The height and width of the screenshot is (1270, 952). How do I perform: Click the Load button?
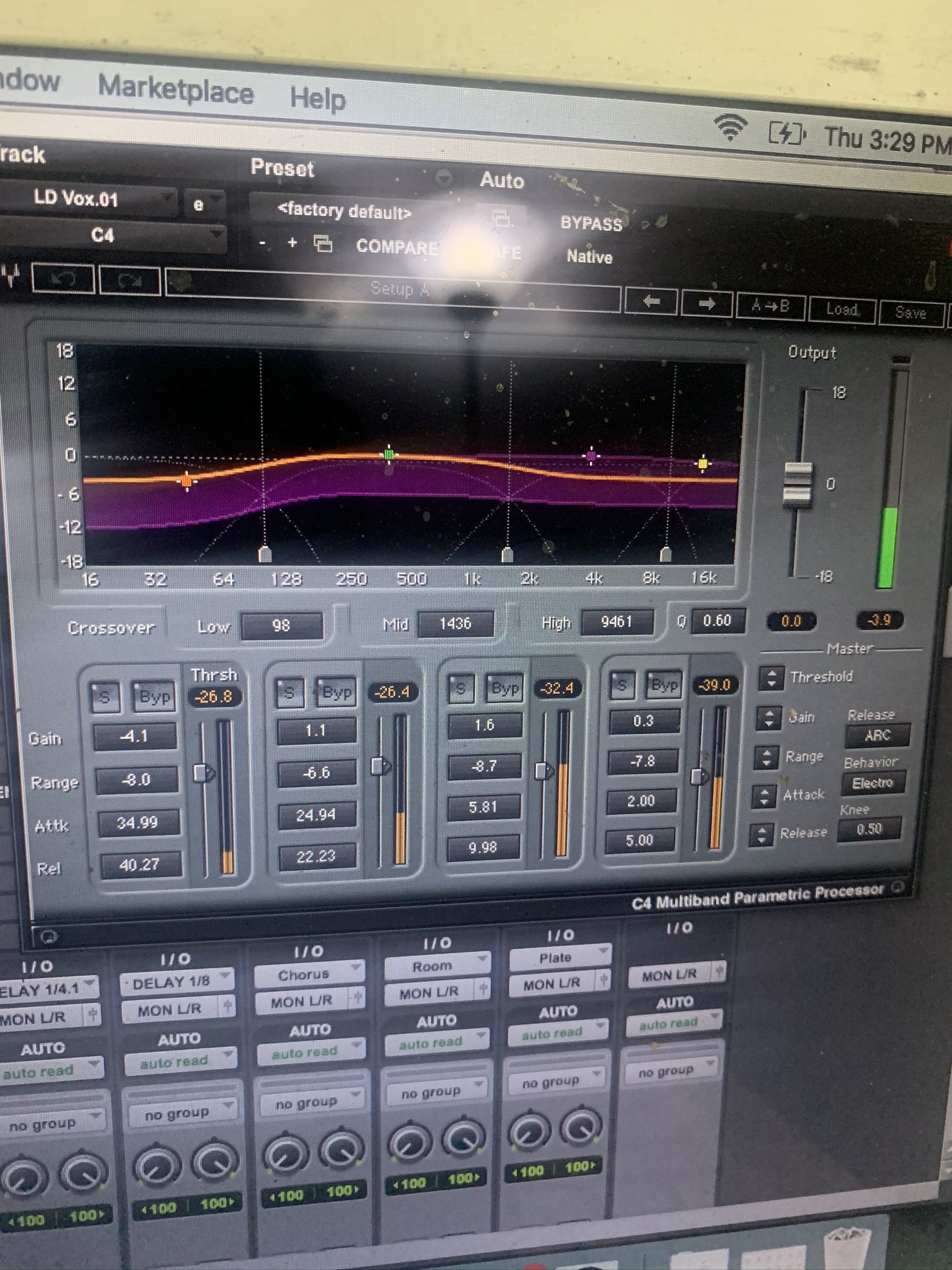click(x=842, y=309)
